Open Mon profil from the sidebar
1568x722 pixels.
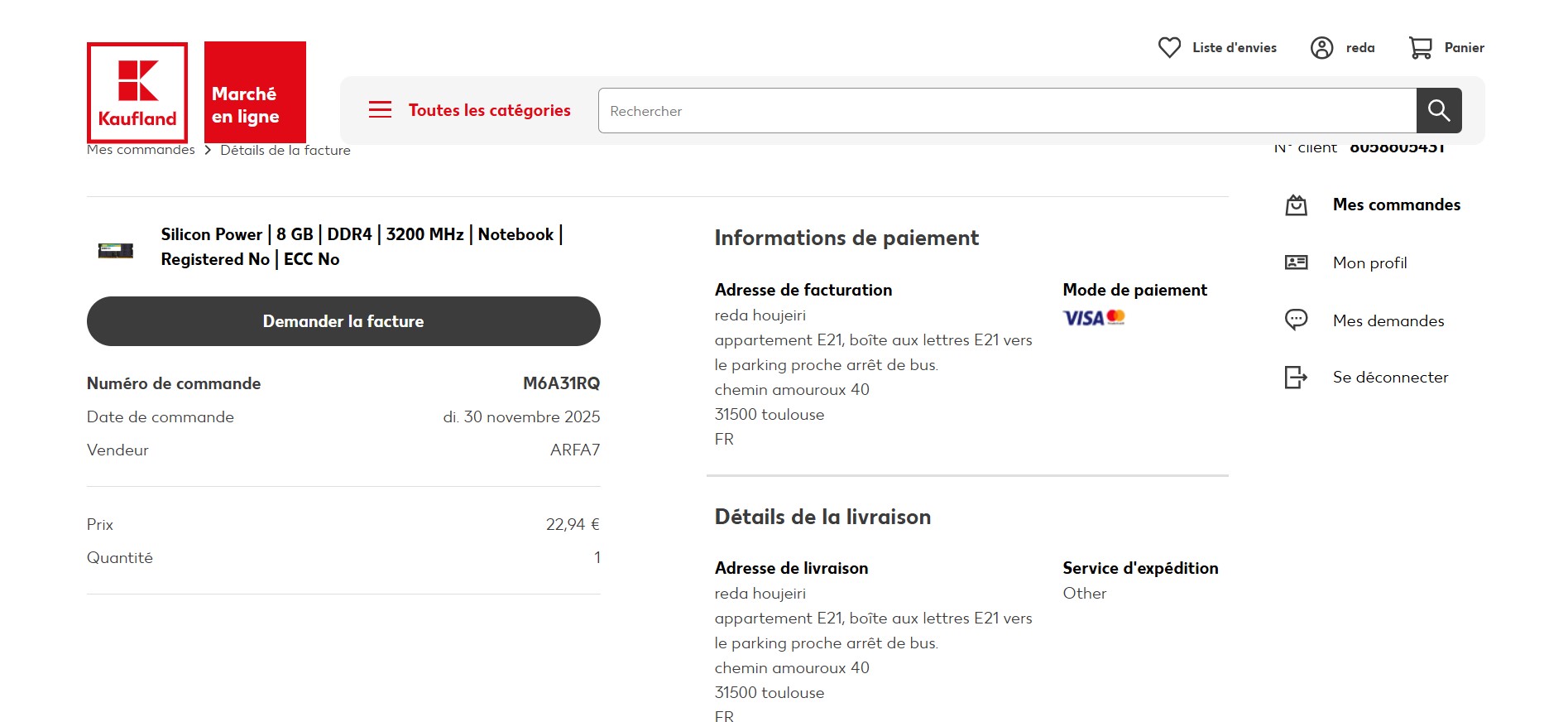coord(1369,263)
